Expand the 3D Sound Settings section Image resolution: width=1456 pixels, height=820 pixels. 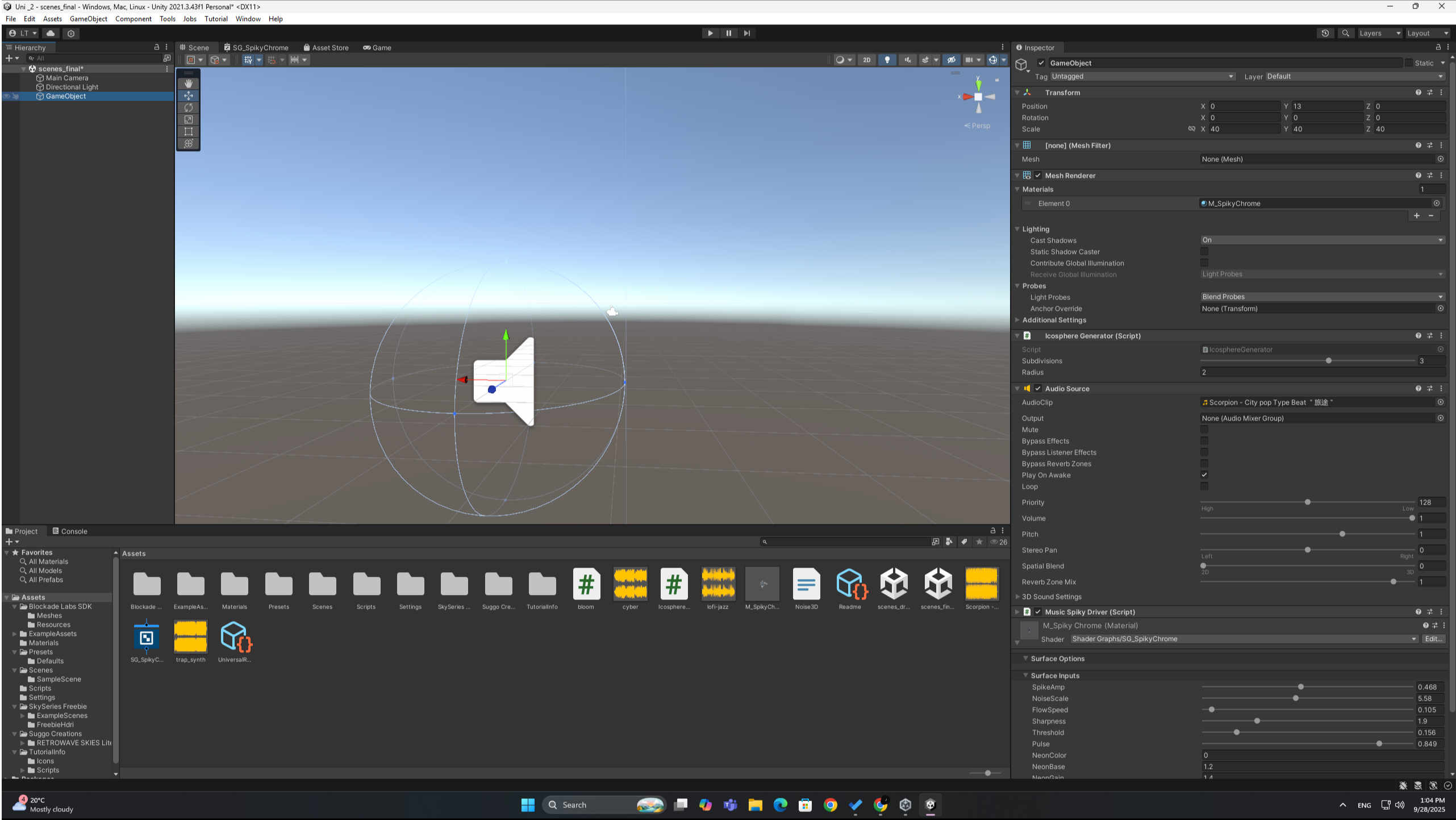tap(1052, 597)
